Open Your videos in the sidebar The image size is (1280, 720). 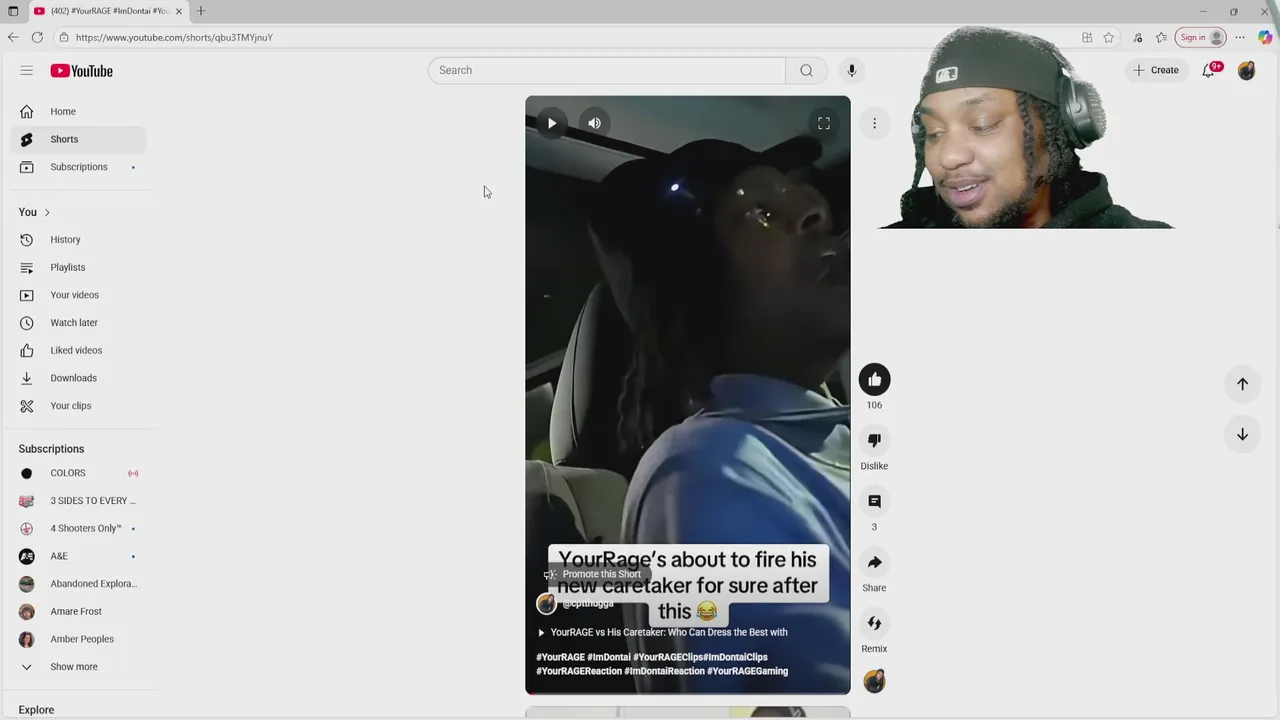pos(79,295)
